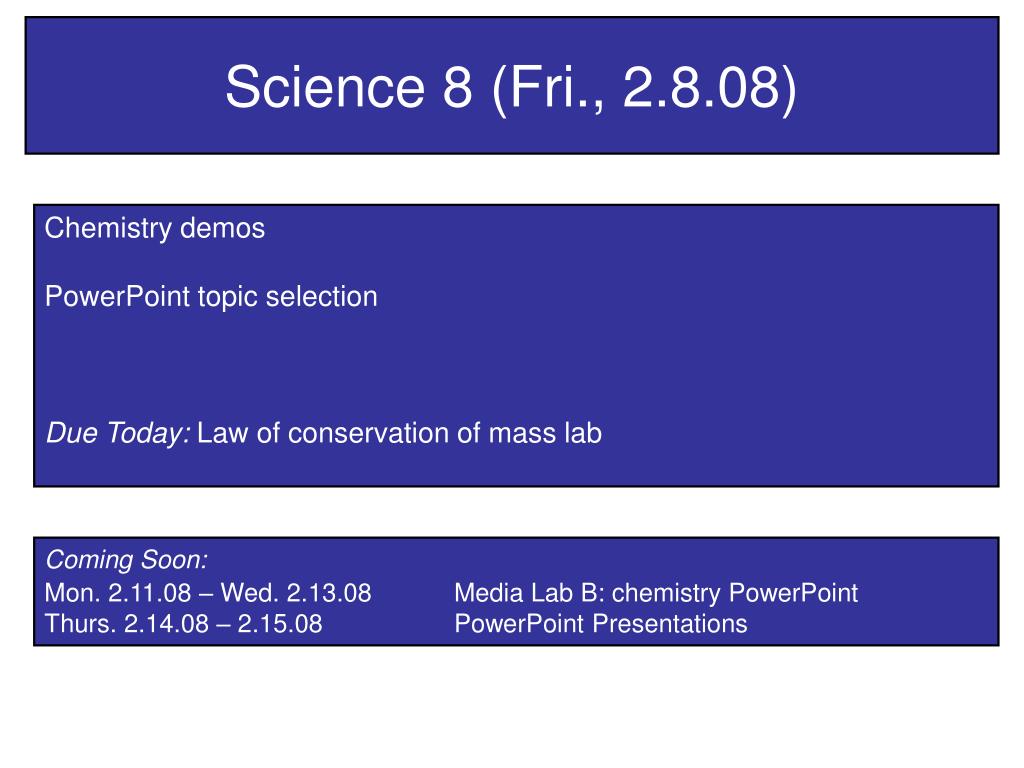Click the word Science in the title
The image size is (1024, 768).
click(325, 88)
